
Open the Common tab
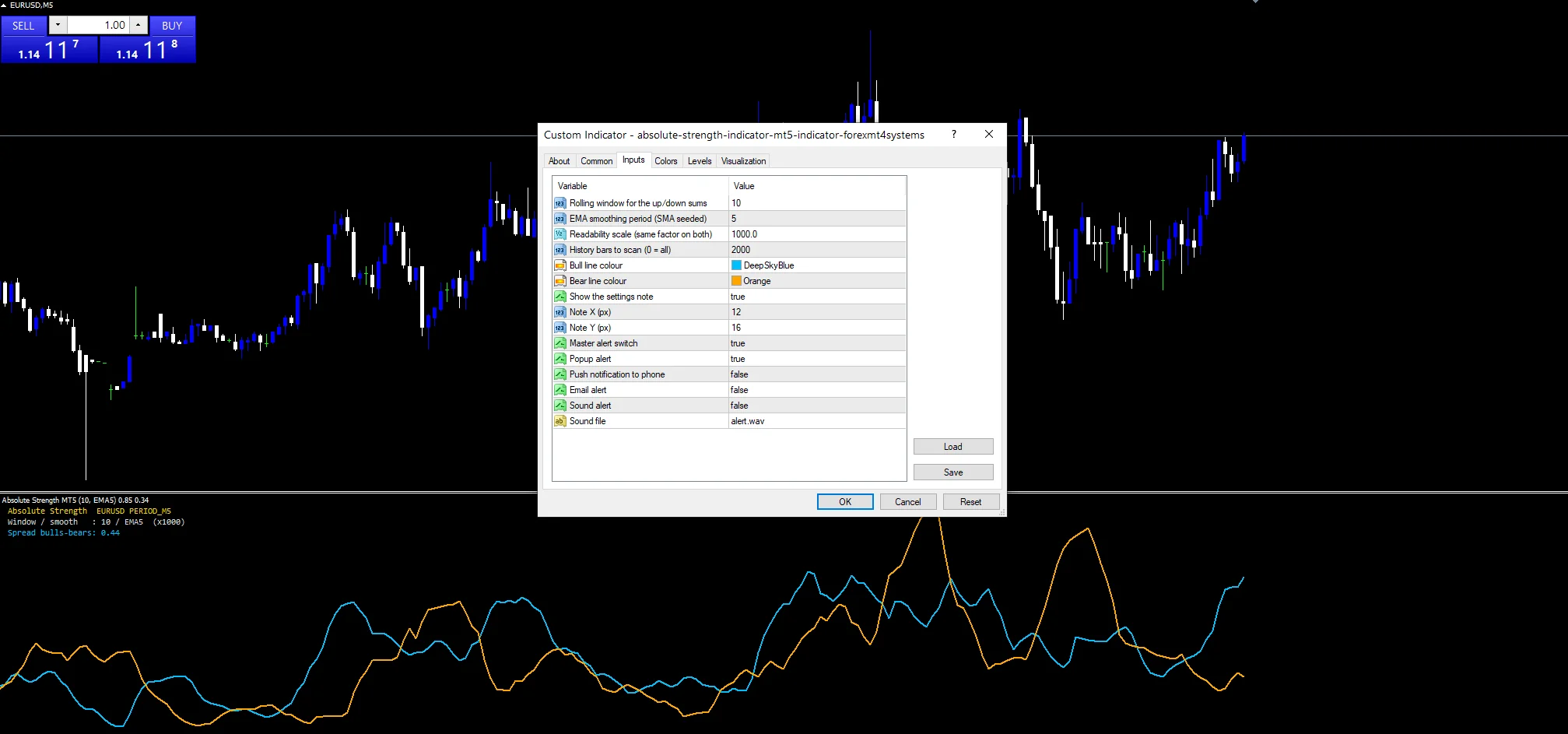596,161
